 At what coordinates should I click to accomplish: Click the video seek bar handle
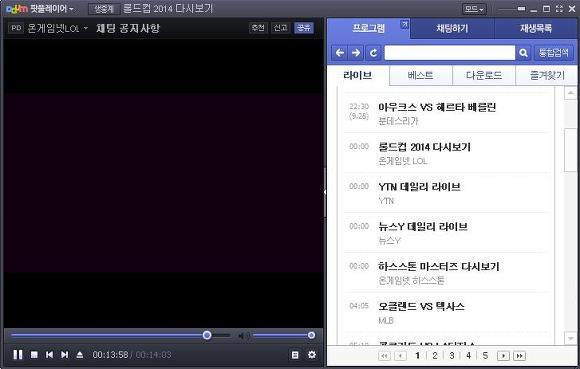coord(207,335)
